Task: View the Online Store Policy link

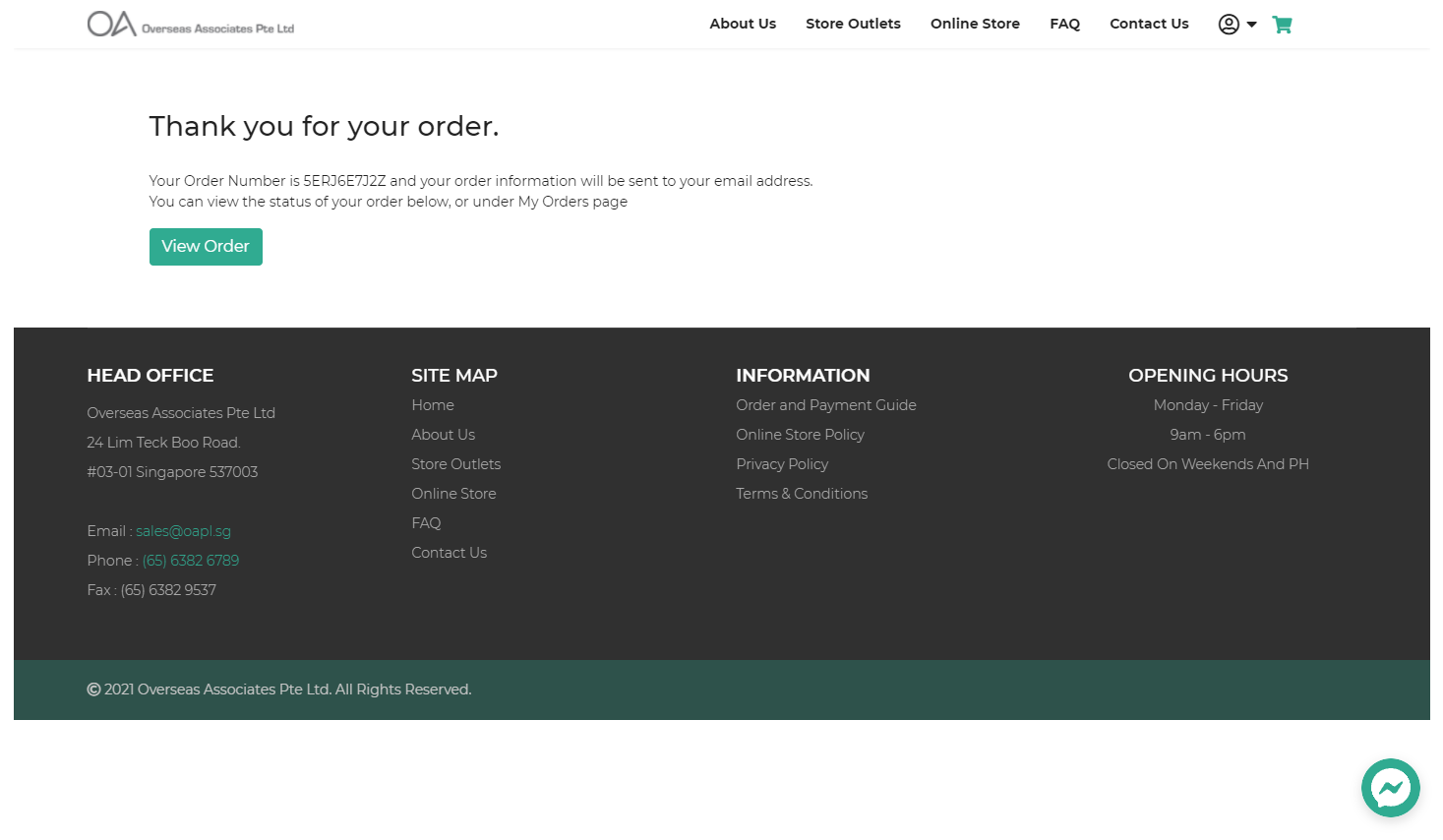Action: coord(800,435)
